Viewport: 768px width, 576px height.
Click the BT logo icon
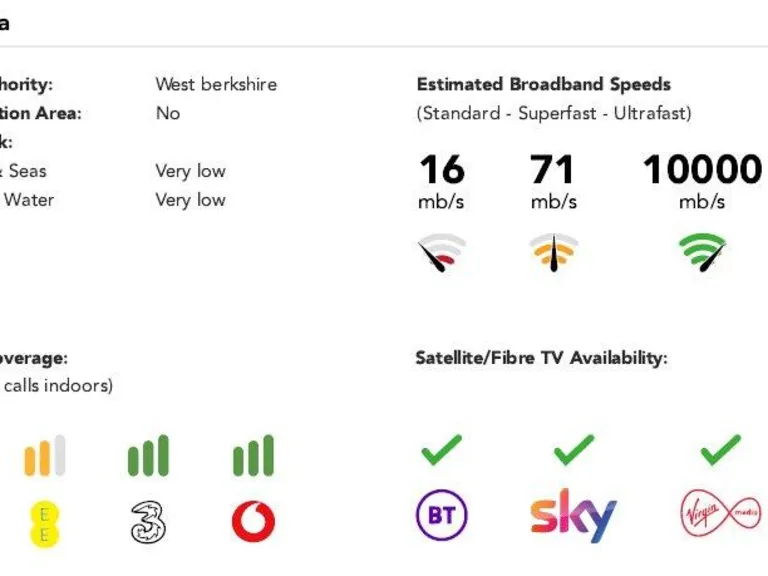coord(441,516)
